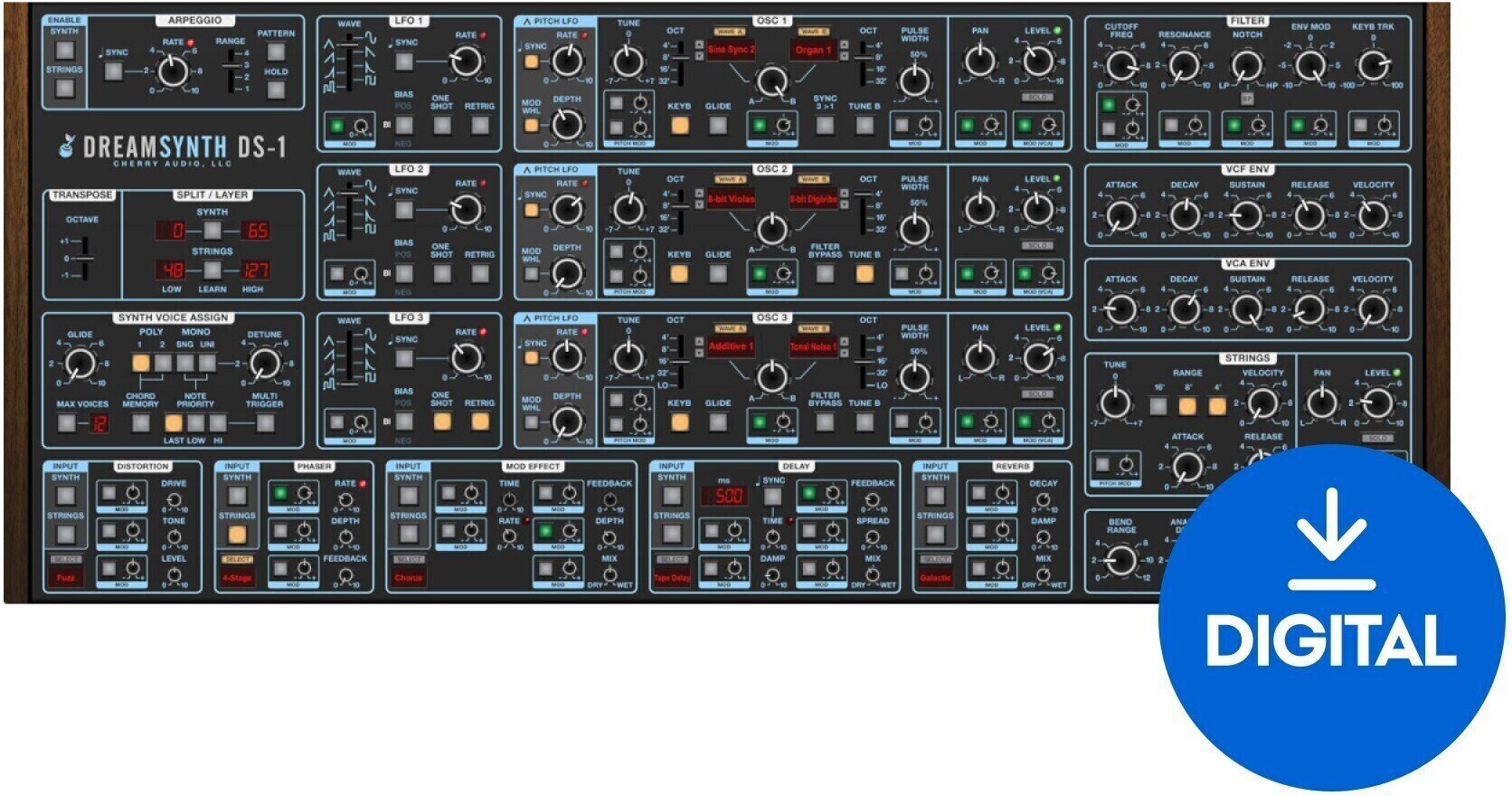Open the OSC 2 Wave A 8-bit Violas selector
Image resolution: width=1512 pixels, height=796 pixels.
click(731, 198)
